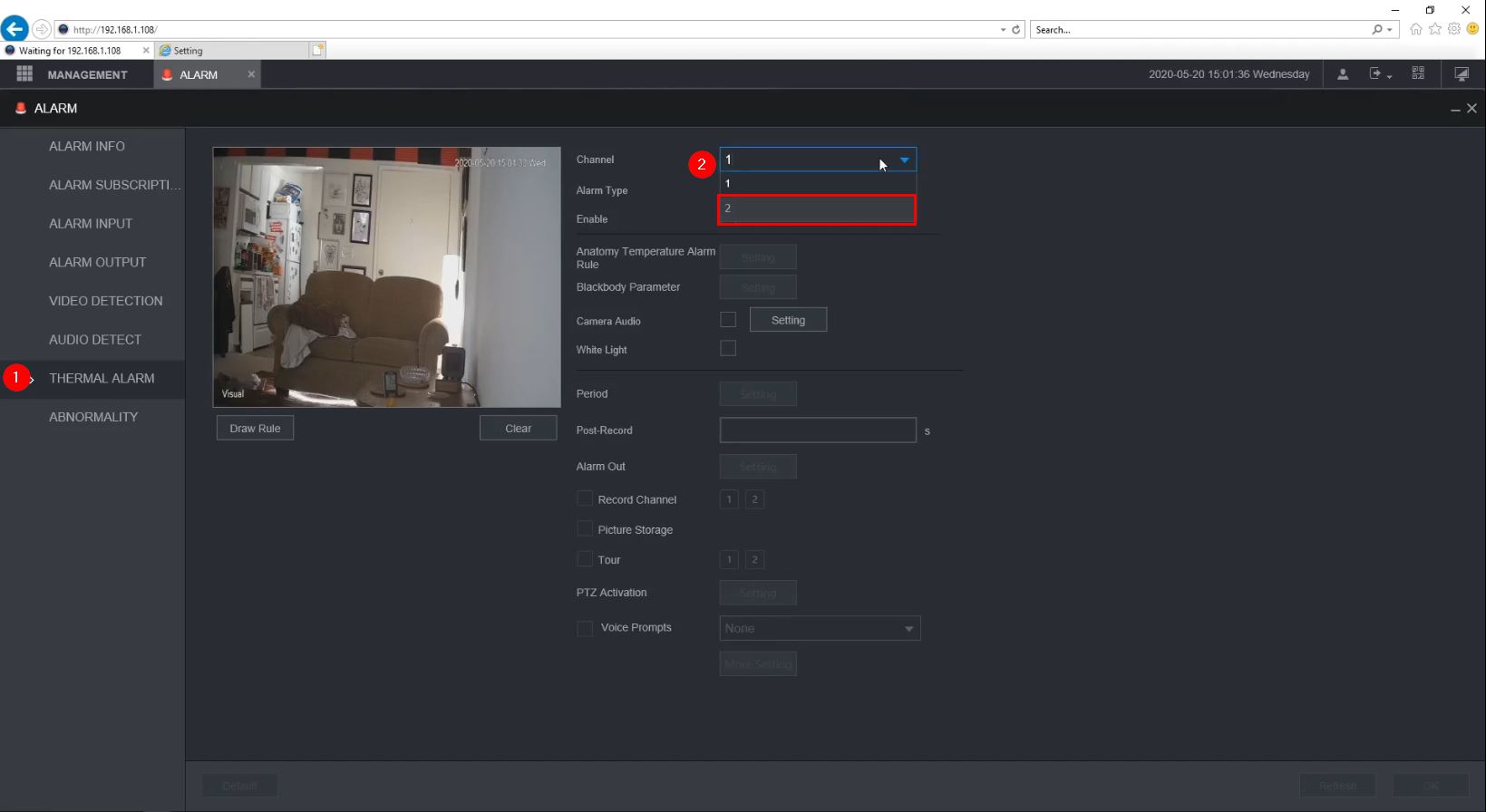Click the Clear button
Image resolution: width=1486 pixels, height=812 pixels.
pos(518,429)
